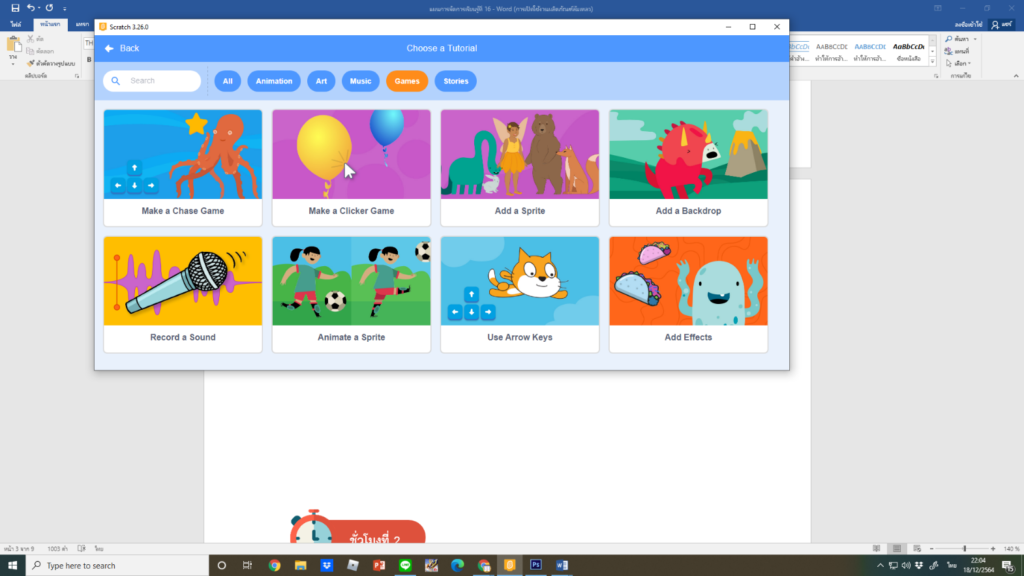This screenshot has width=1024, height=576.
Task: Click the LINE app taskbar icon
Action: [x=405, y=565]
